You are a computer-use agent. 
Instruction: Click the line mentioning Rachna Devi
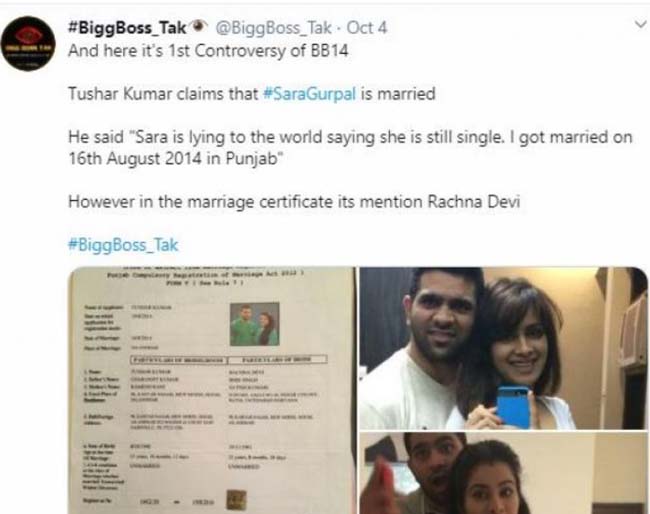click(x=294, y=202)
